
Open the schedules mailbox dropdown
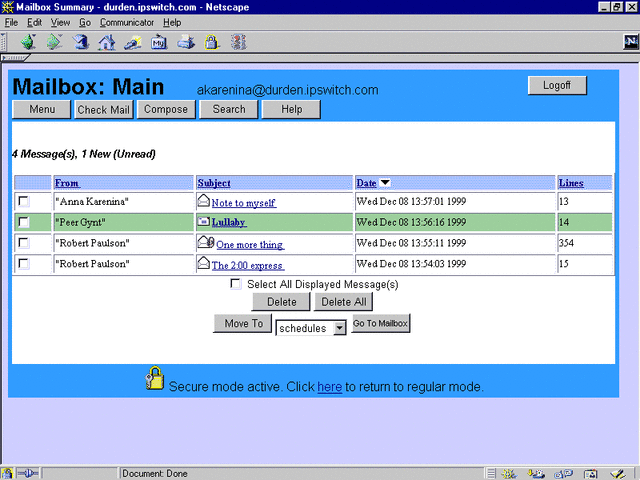click(x=311, y=328)
